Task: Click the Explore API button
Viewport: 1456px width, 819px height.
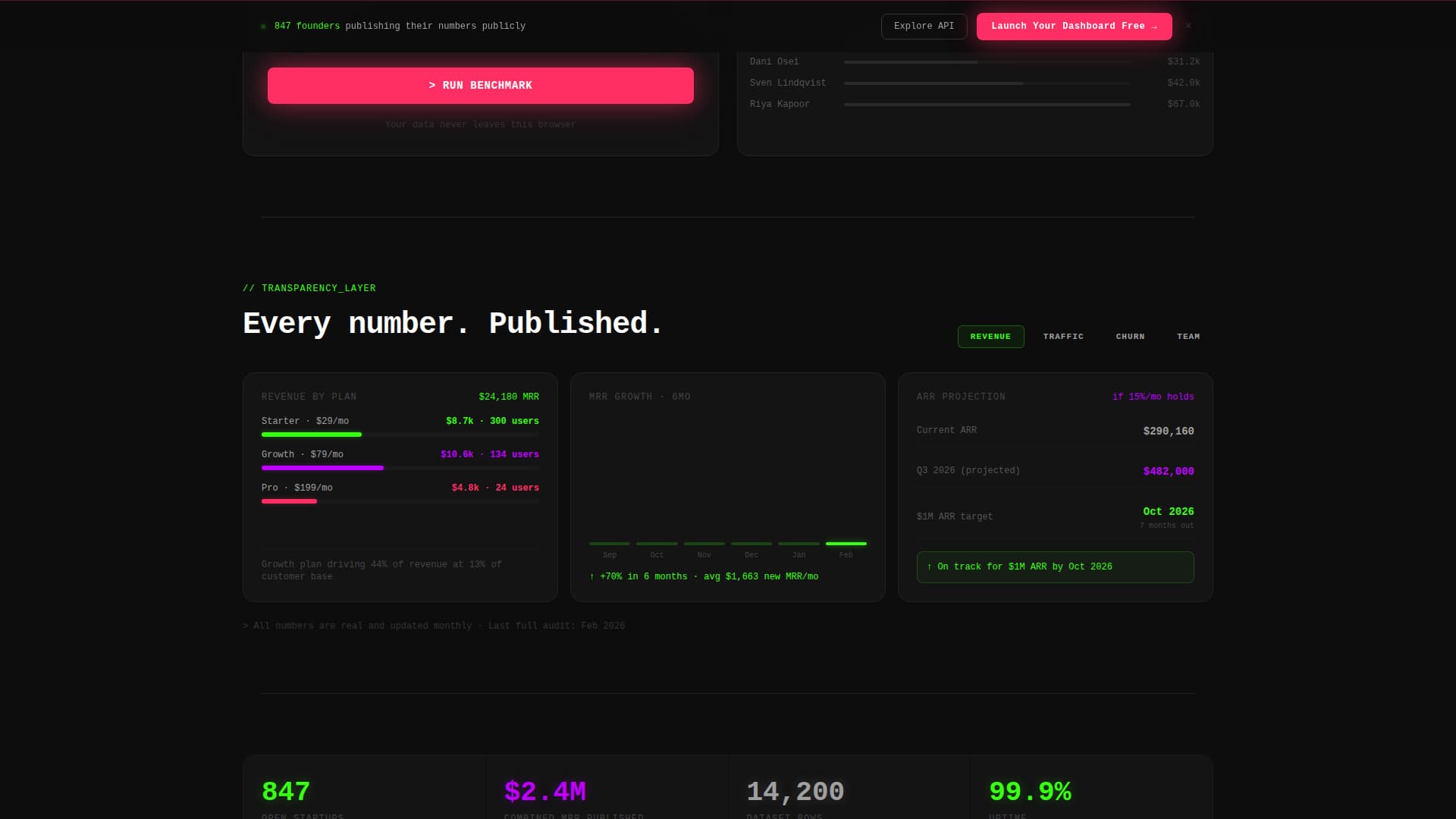Action: click(x=924, y=26)
